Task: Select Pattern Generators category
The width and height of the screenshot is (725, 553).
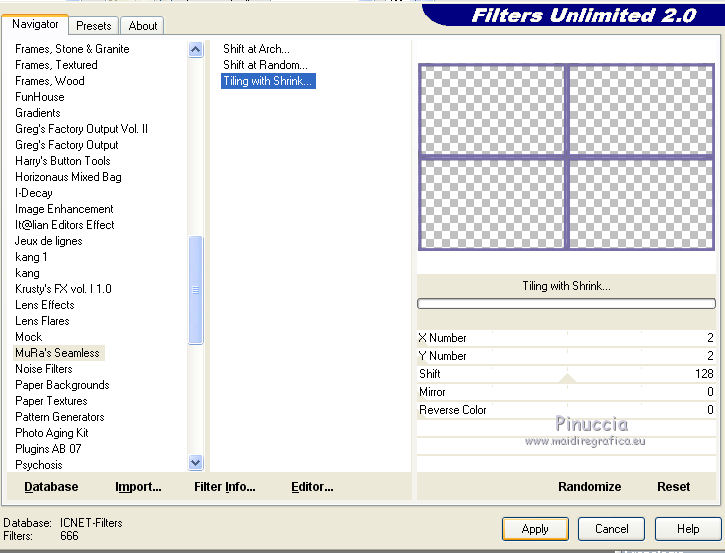Action: (60, 417)
